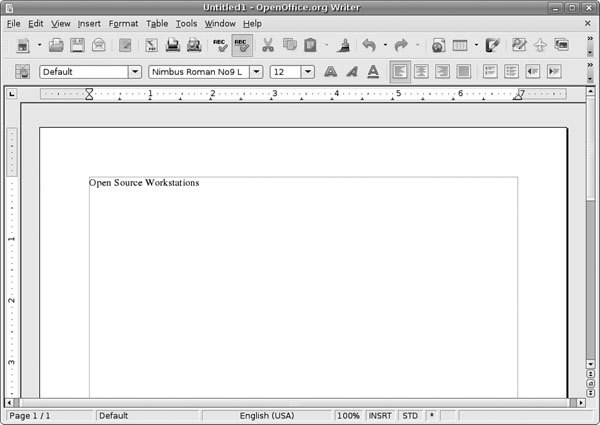
Task: Open the Format menu
Action: tap(123, 23)
